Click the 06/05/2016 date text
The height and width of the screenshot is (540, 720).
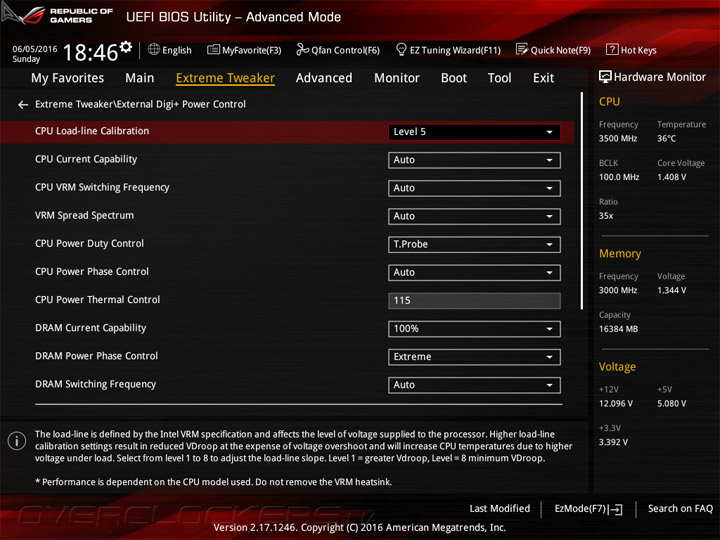(x=35, y=49)
